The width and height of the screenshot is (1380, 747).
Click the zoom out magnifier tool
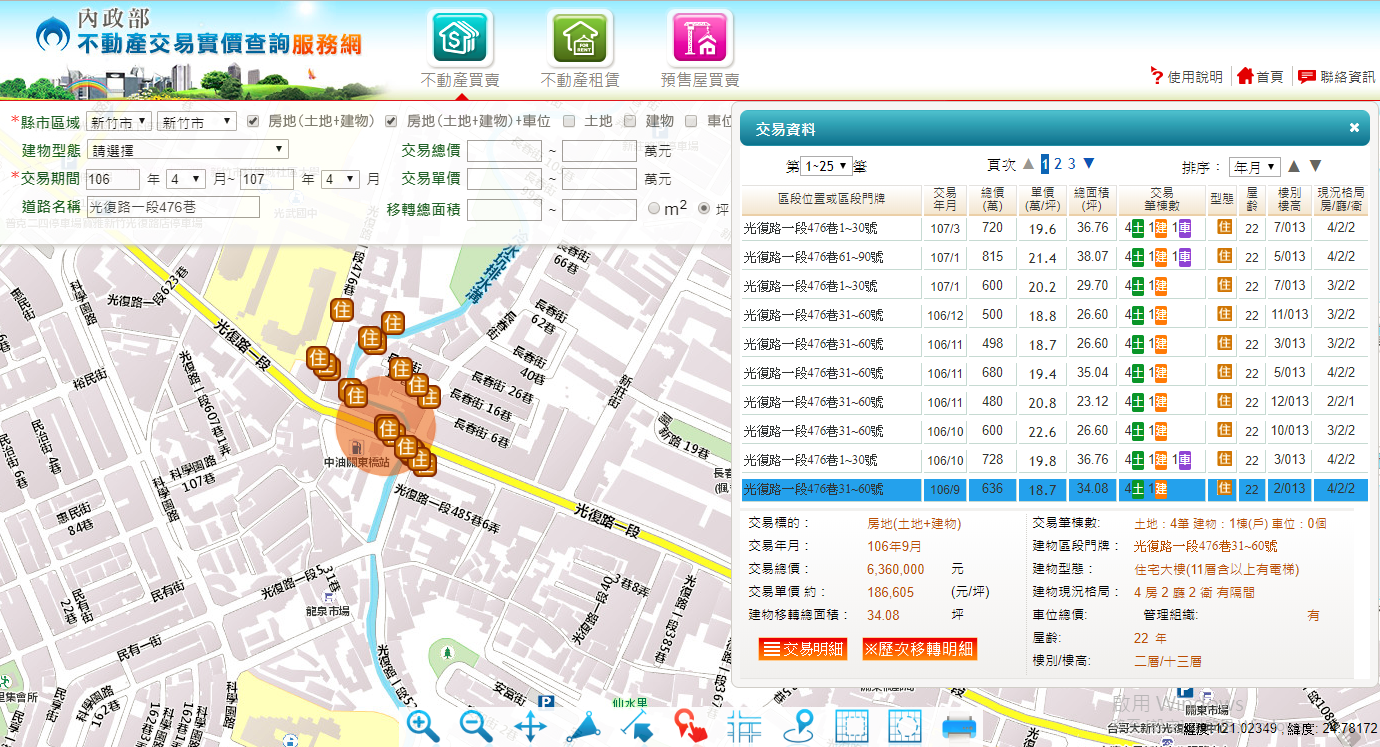pos(476,726)
